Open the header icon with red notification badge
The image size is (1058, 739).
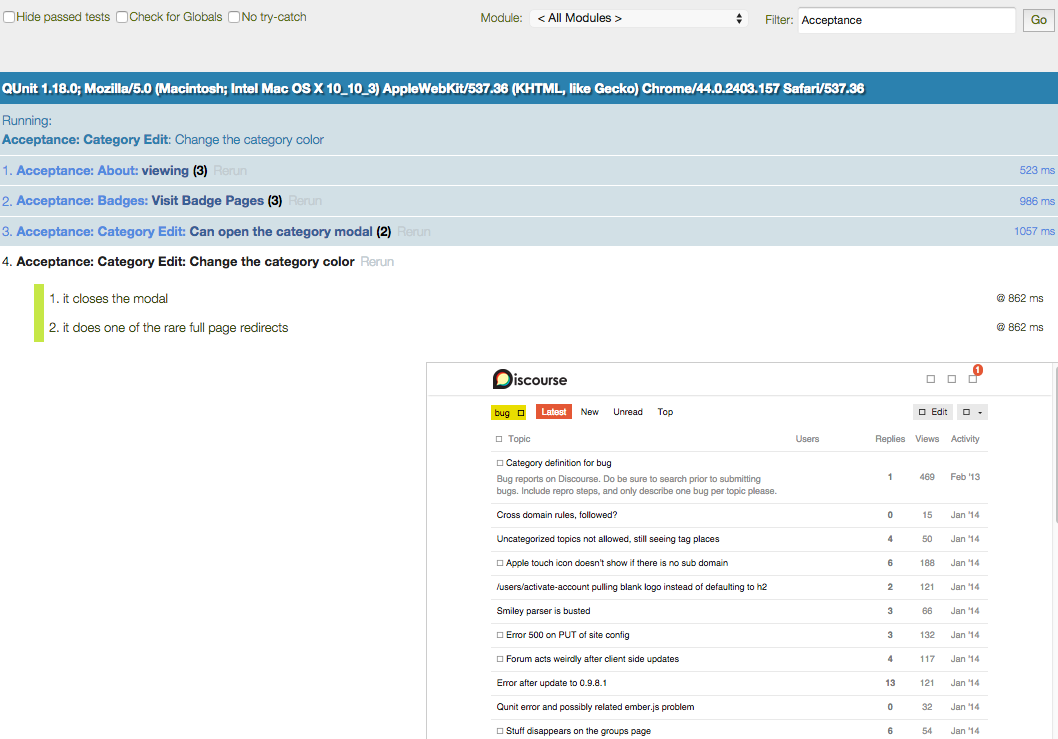972,379
